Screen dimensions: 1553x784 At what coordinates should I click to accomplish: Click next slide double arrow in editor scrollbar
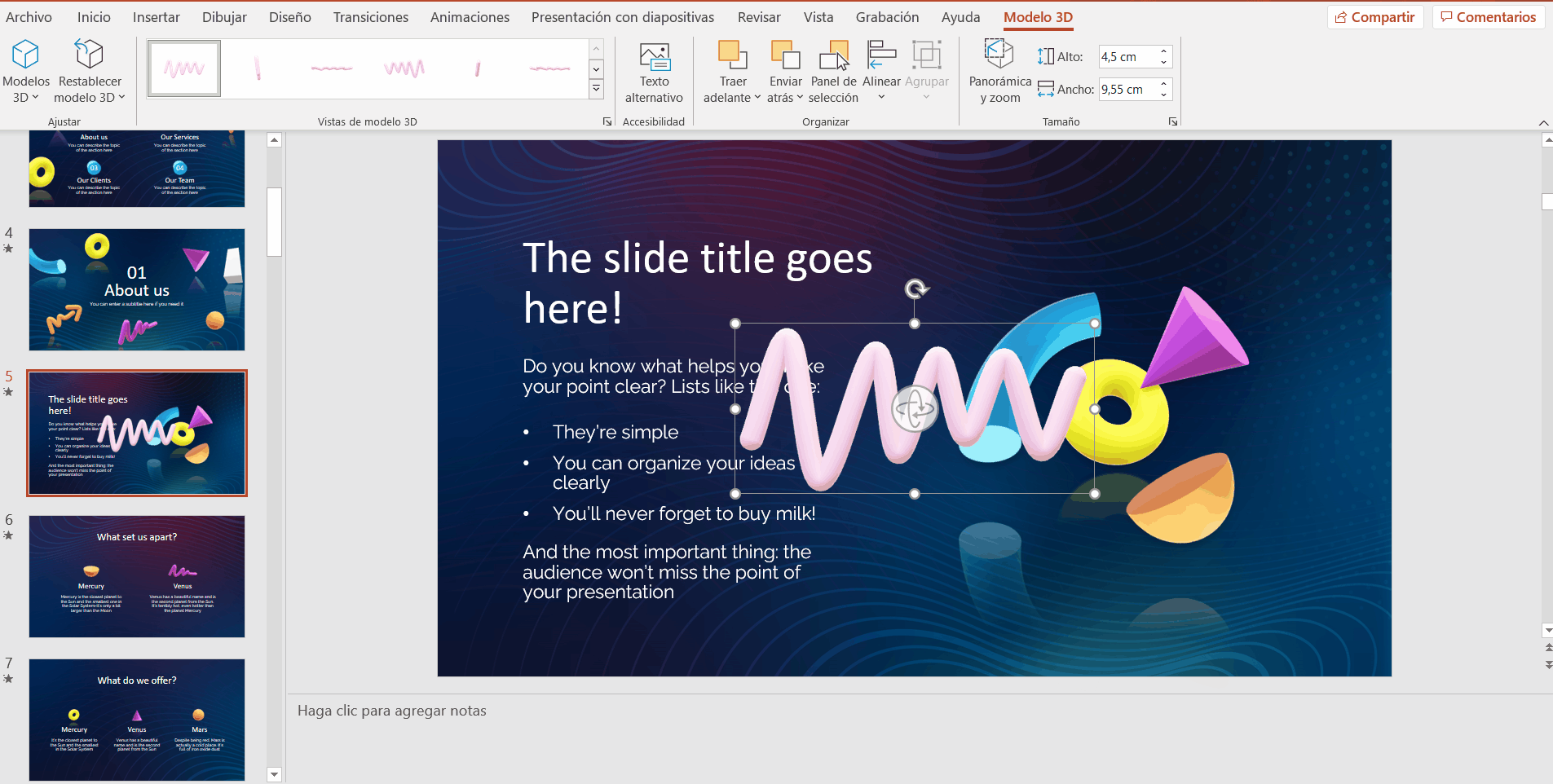[x=1548, y=665]
